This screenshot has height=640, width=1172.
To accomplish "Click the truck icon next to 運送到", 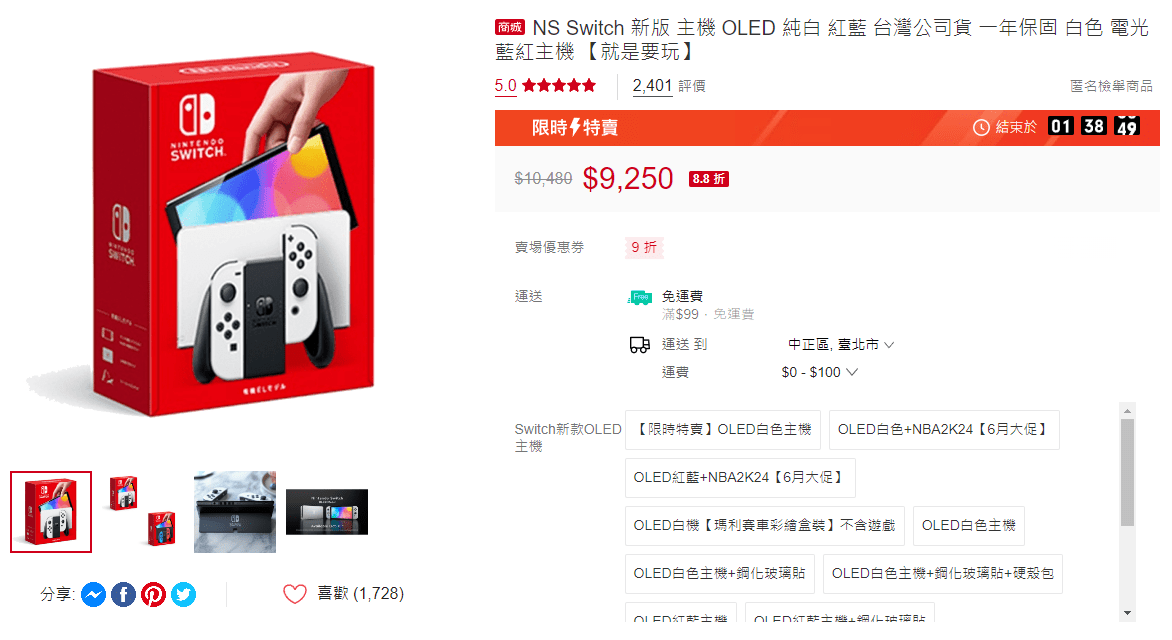I will pos(639,344).
